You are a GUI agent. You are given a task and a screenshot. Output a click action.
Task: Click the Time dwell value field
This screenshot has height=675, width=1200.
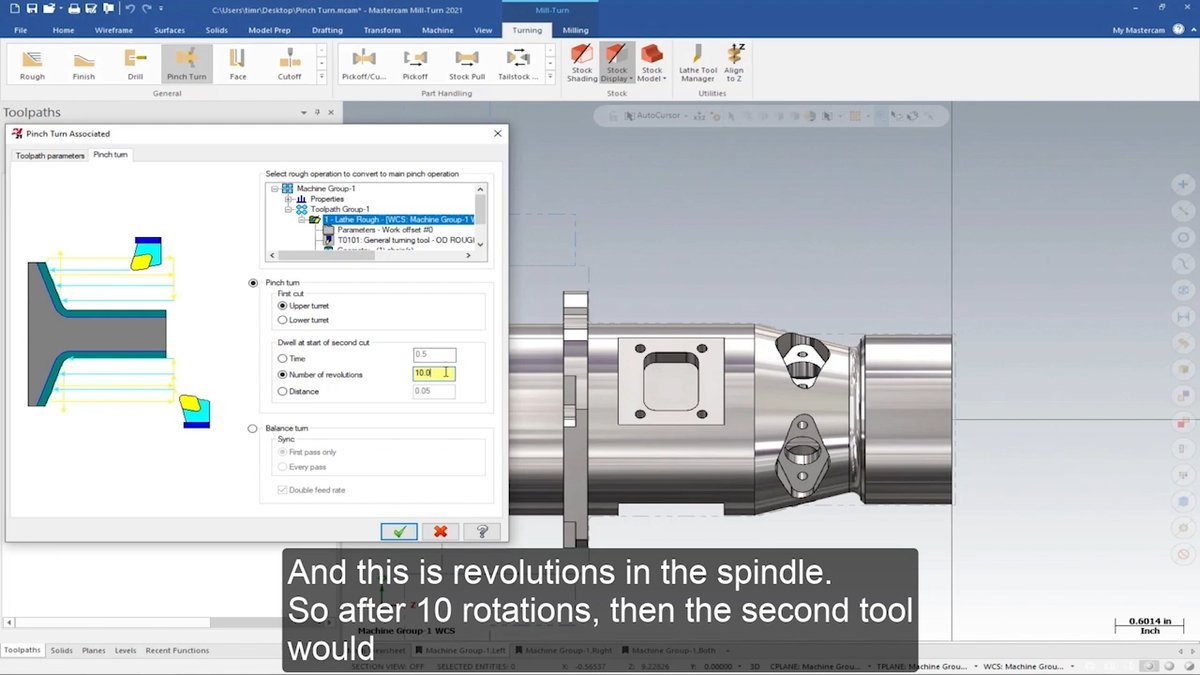click(434, 355)
